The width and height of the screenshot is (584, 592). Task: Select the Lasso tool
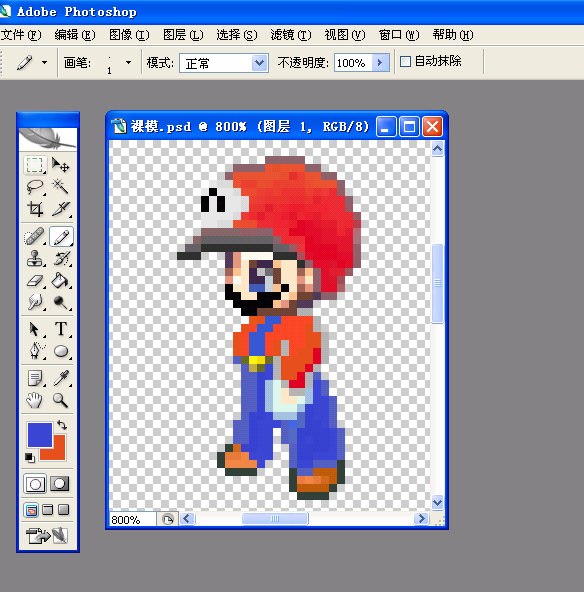(35, 187)
